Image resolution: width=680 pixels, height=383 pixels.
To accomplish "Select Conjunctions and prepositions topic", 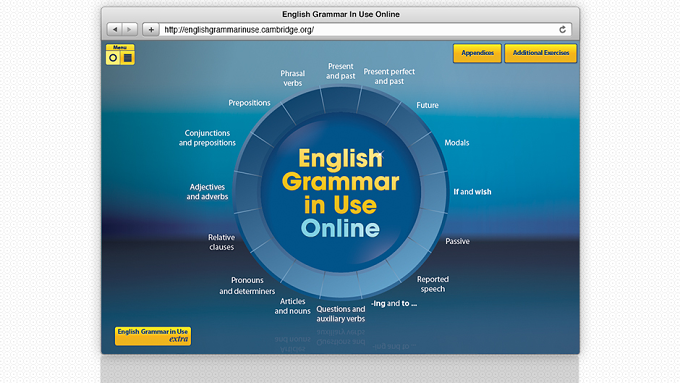I will pos(207,138).
